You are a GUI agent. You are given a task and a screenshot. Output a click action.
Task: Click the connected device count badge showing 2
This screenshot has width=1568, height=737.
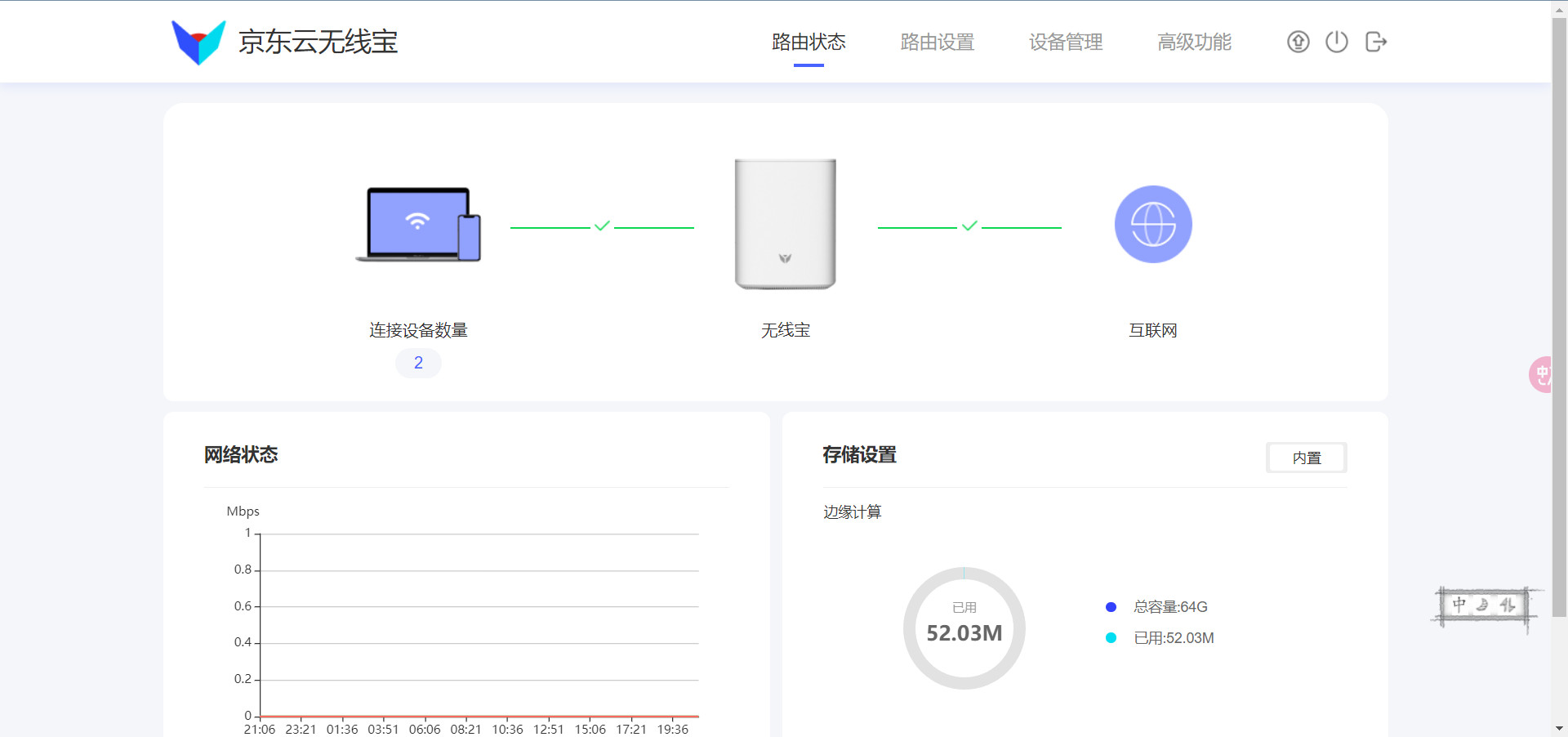click(x=417, y=363)
